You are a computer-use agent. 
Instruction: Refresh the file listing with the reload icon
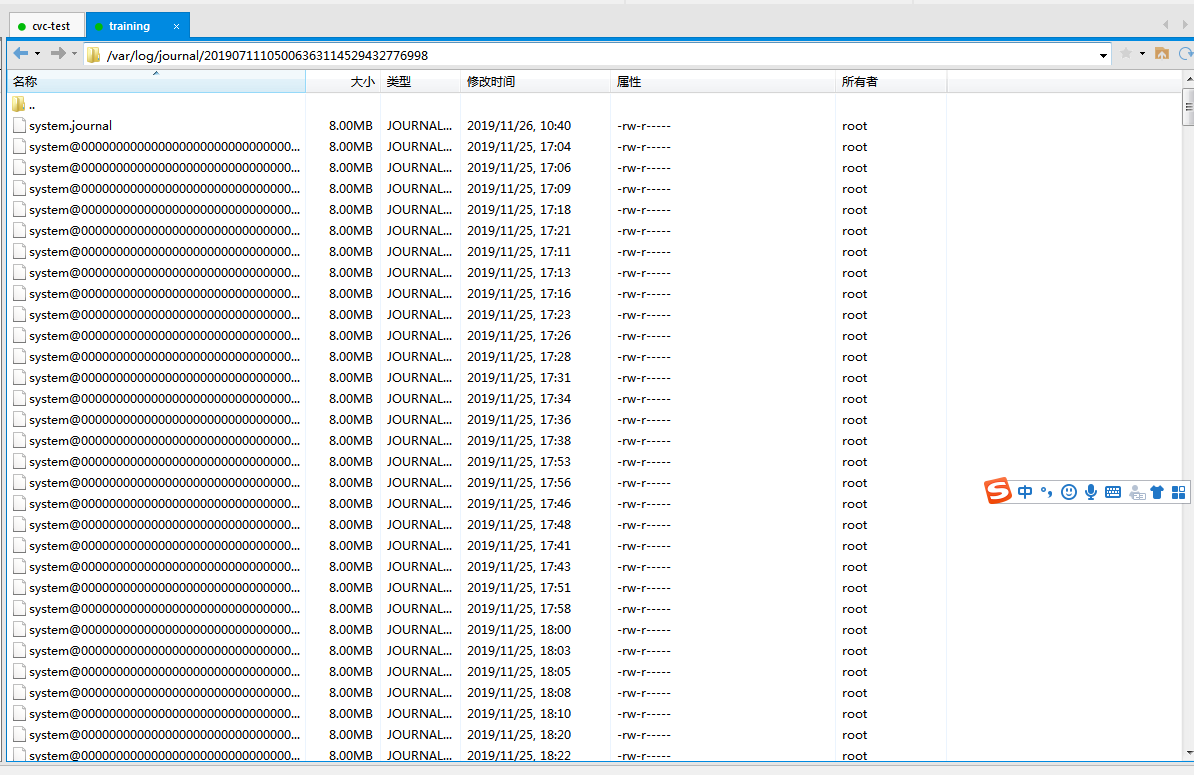pyautogui.click(x=1186, y=55)
